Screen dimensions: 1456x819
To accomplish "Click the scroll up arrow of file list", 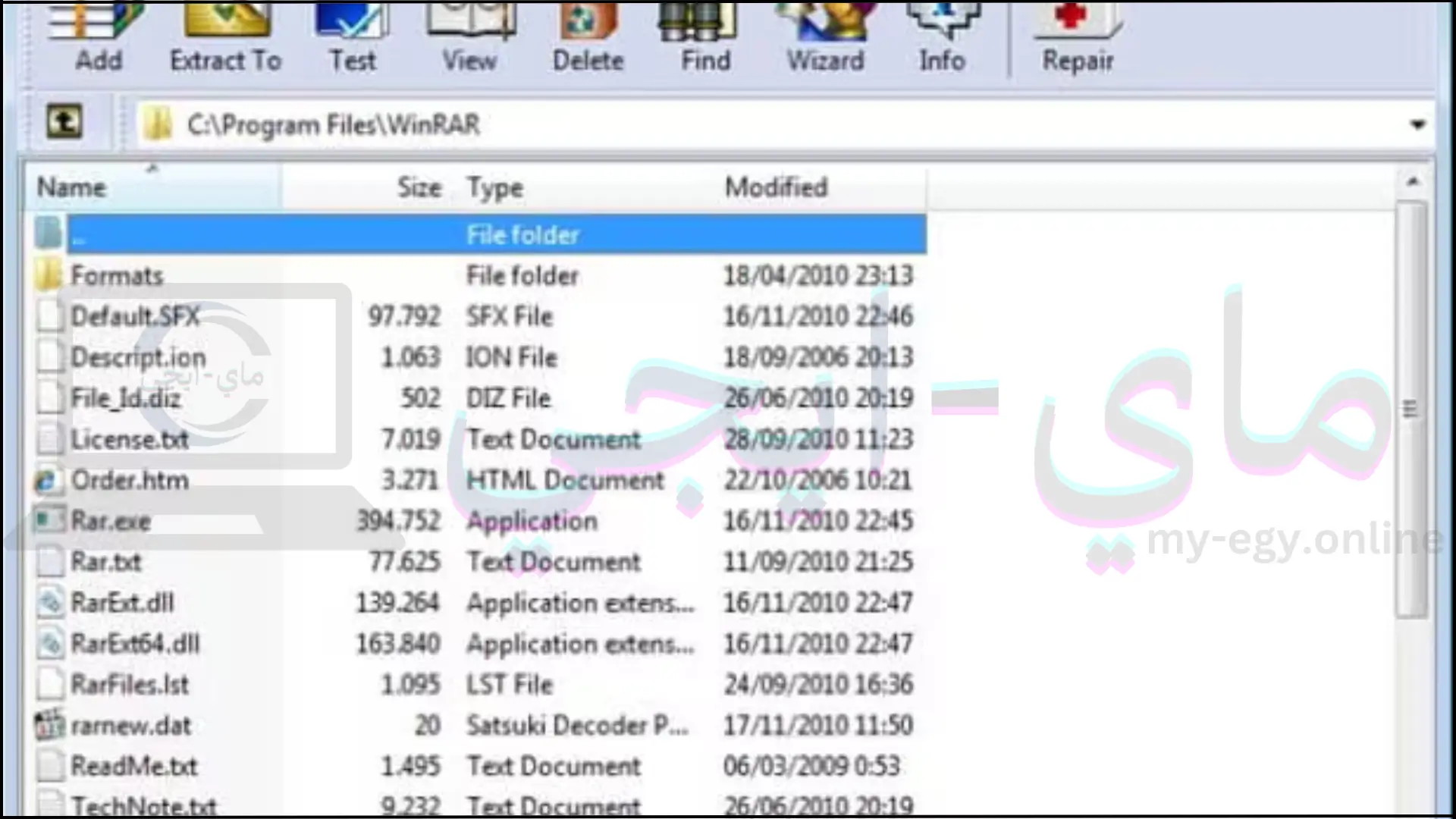I will [x=1412, y=182].
